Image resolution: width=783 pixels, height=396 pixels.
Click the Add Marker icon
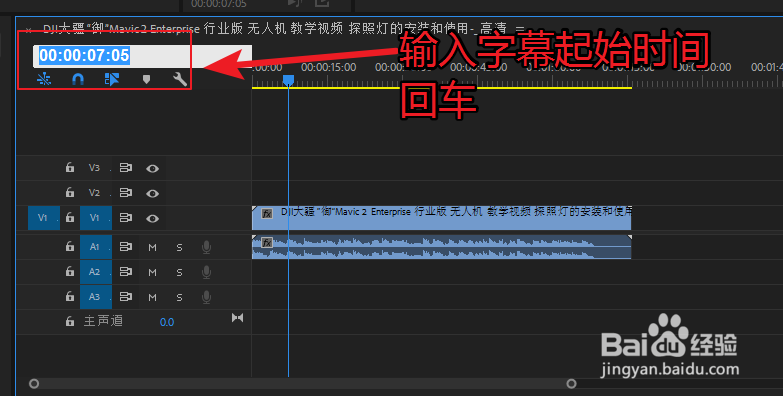146,79
